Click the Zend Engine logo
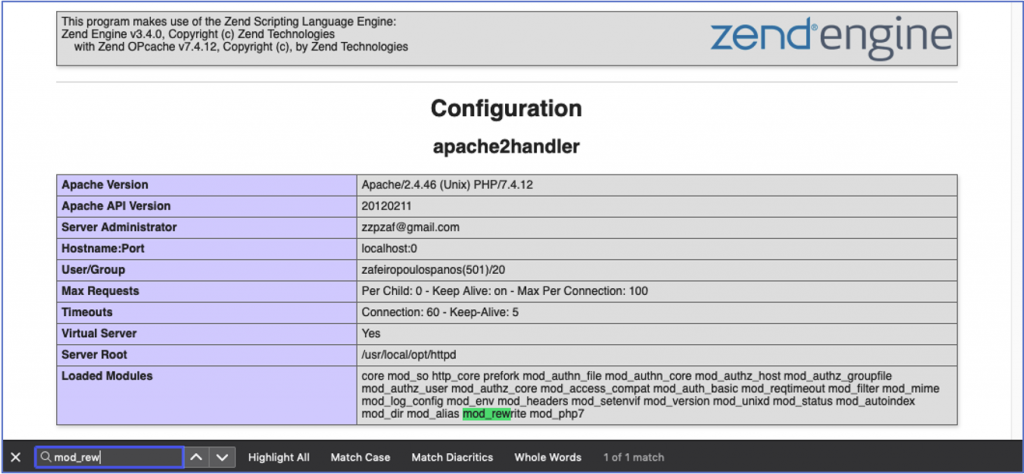This screenshot has width=1024, height=474. point(831,37)
